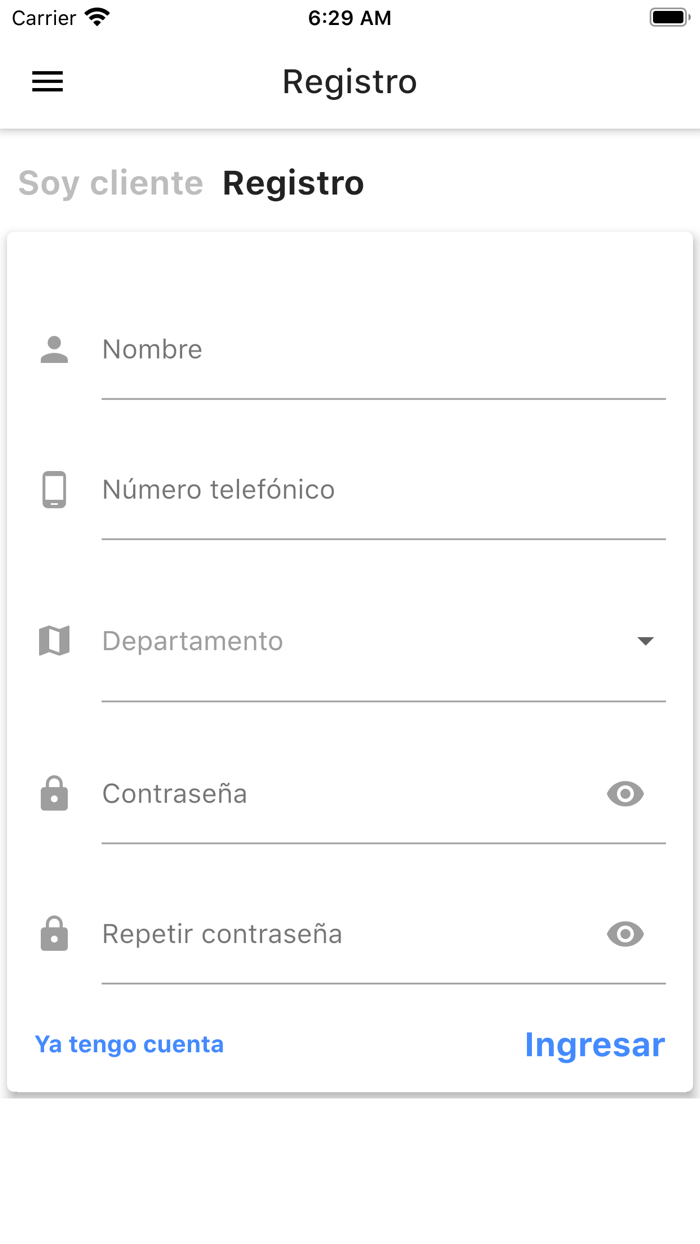
Task: Click the map icon beside Departamento
Action: pos(53,640)
